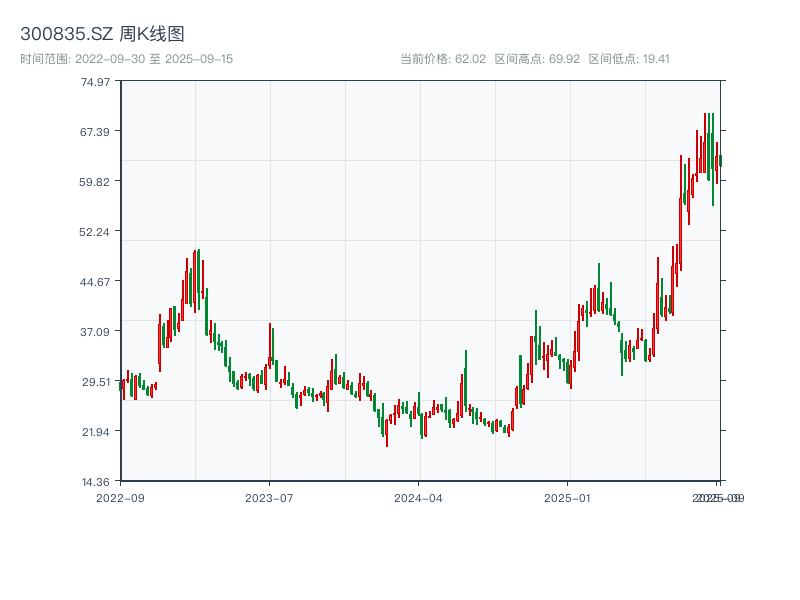Click the y-axis label 21.94
The height and width of the screenshot is (600, 800).
[95, 432]
